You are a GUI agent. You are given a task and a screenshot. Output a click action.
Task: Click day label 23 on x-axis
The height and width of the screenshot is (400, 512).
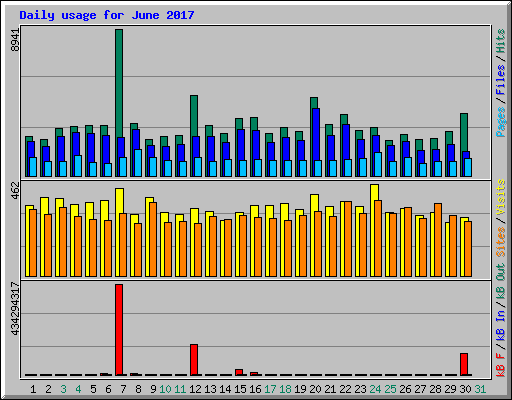(360, 389)
